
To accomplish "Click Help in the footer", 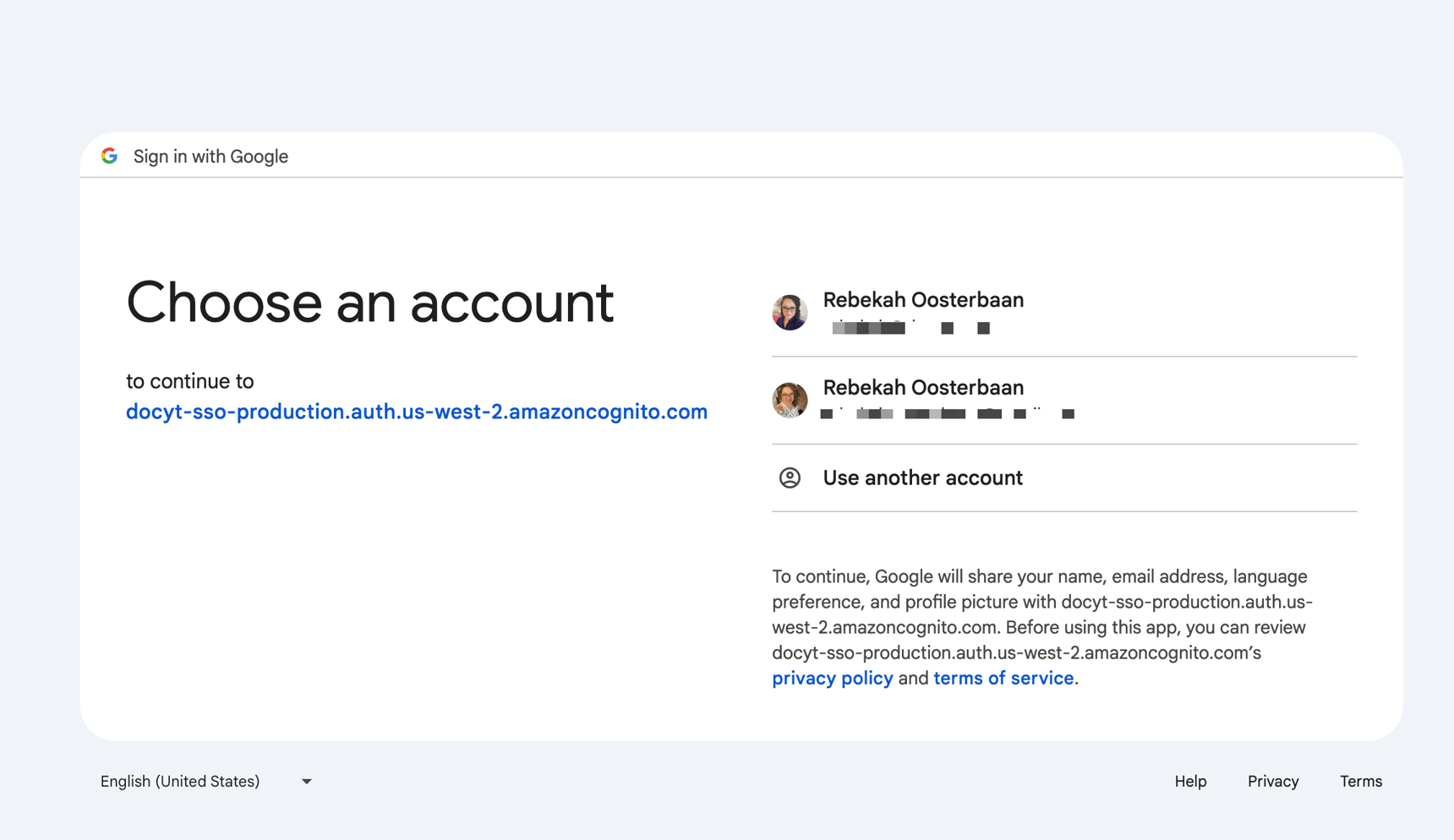I will pos(1190,781).
